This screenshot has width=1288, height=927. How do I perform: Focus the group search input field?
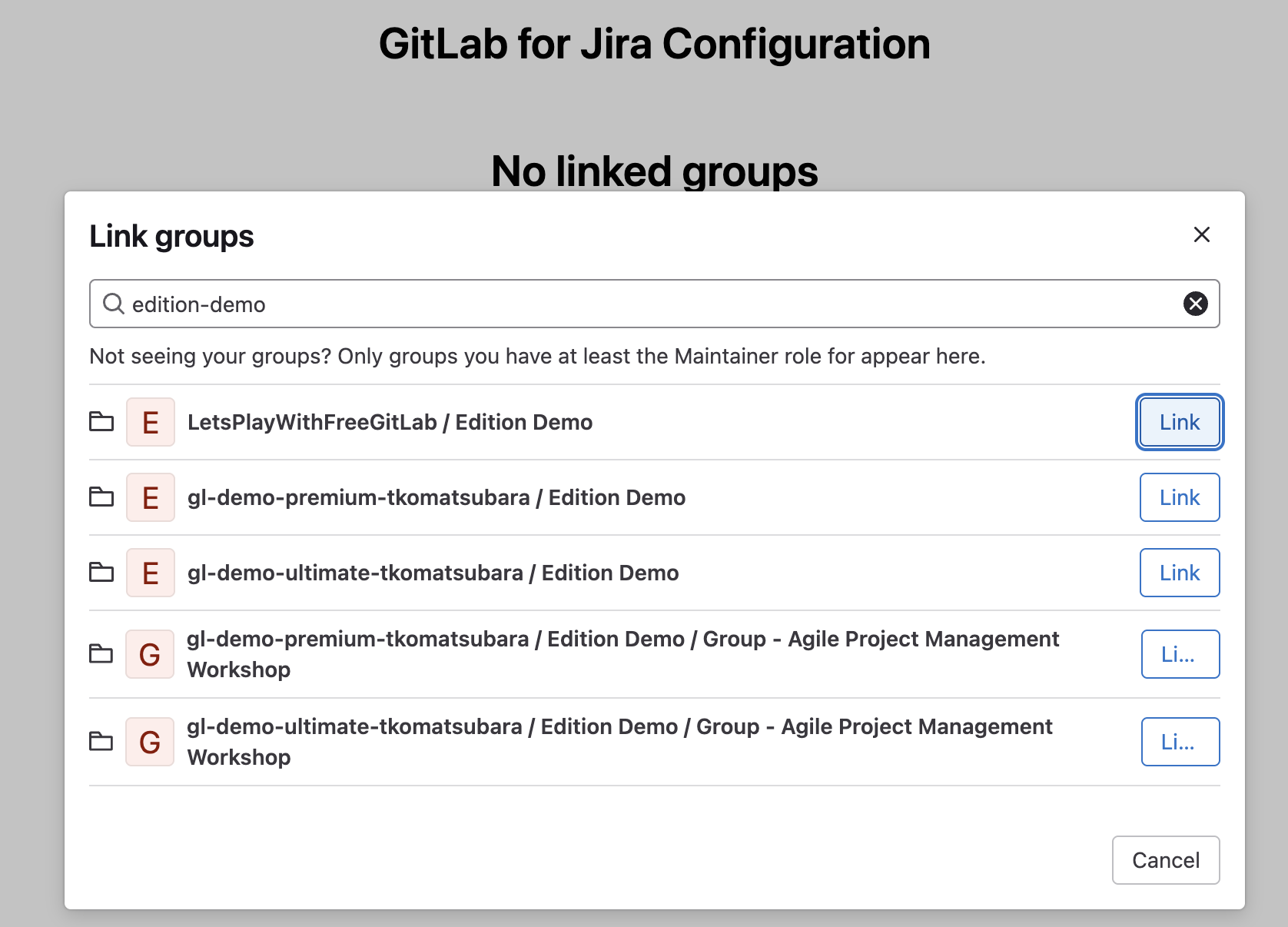[654, 304]
